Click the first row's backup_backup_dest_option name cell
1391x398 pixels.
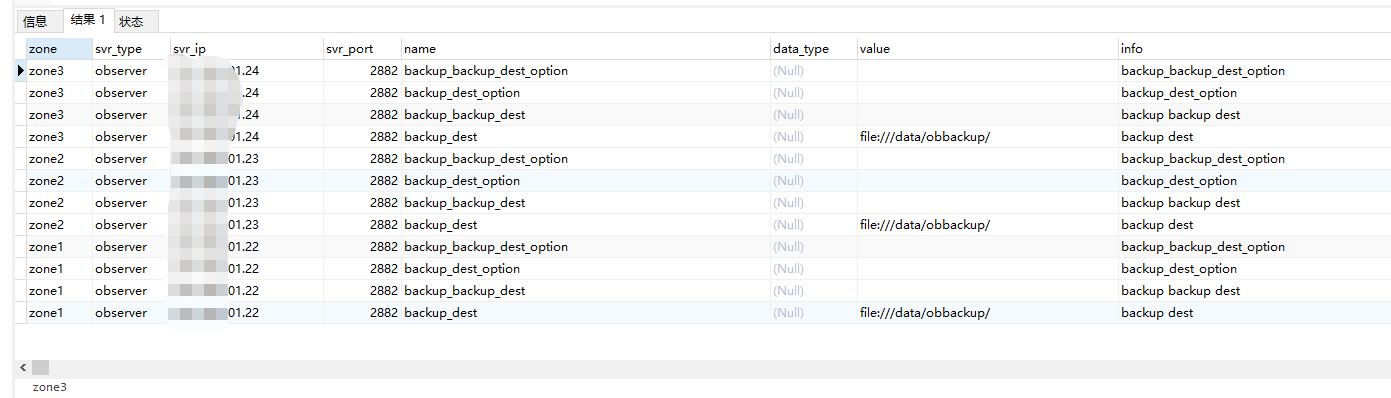tap(586, 71)
